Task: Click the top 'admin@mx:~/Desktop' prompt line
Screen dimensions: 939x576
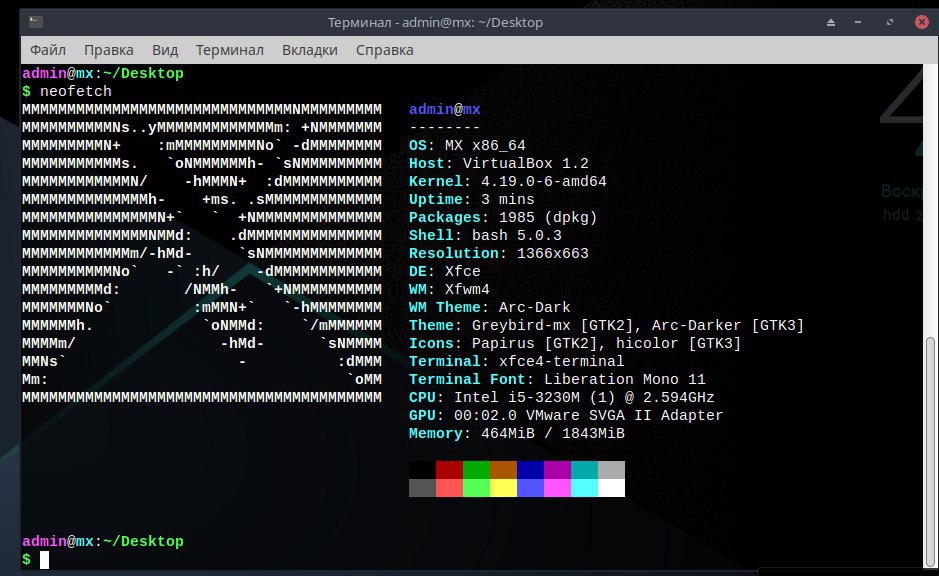Action: click(x=103, y=74)
